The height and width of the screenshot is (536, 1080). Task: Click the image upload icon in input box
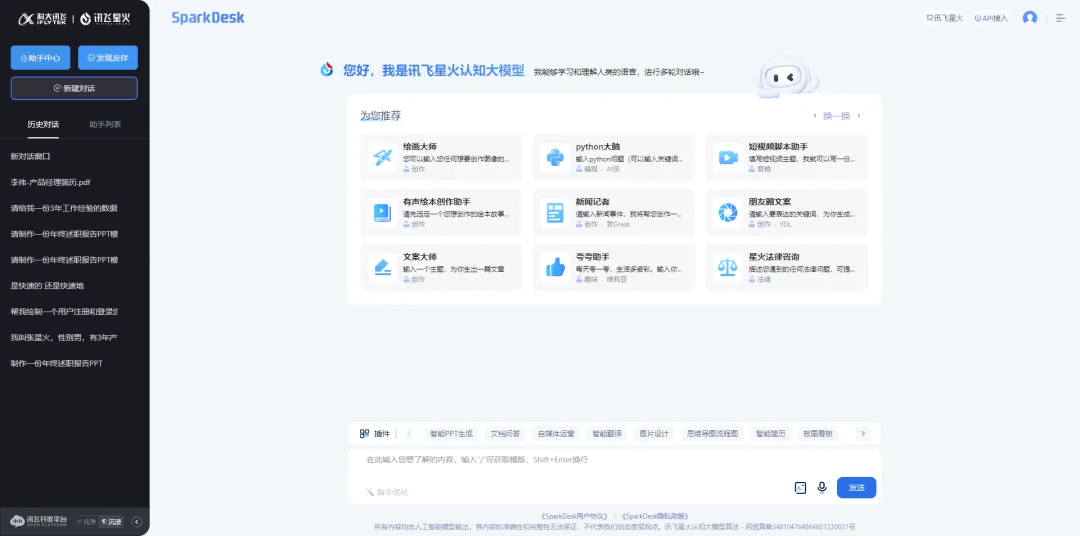coord(800,488)
